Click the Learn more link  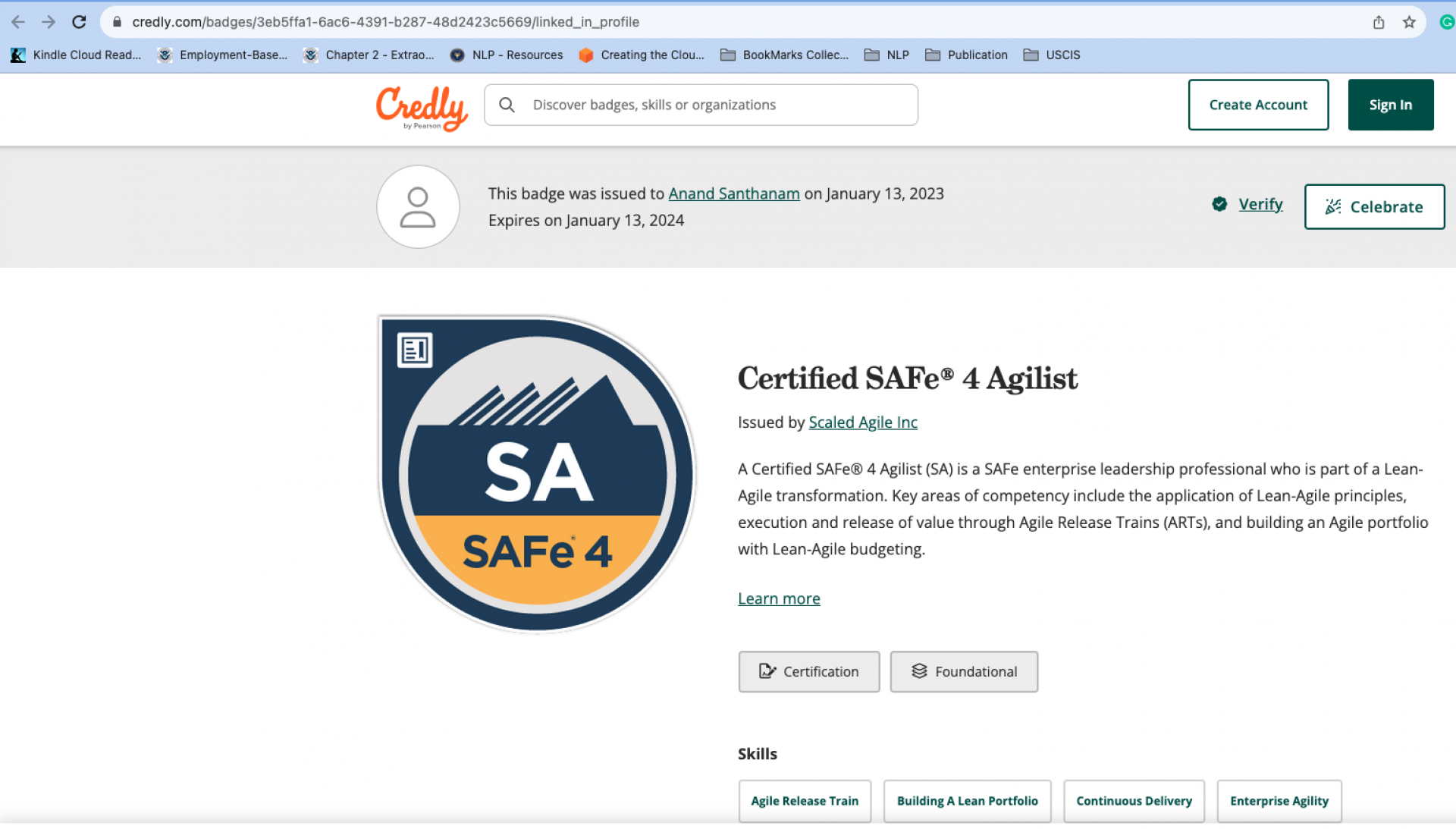tap(779, 598)
